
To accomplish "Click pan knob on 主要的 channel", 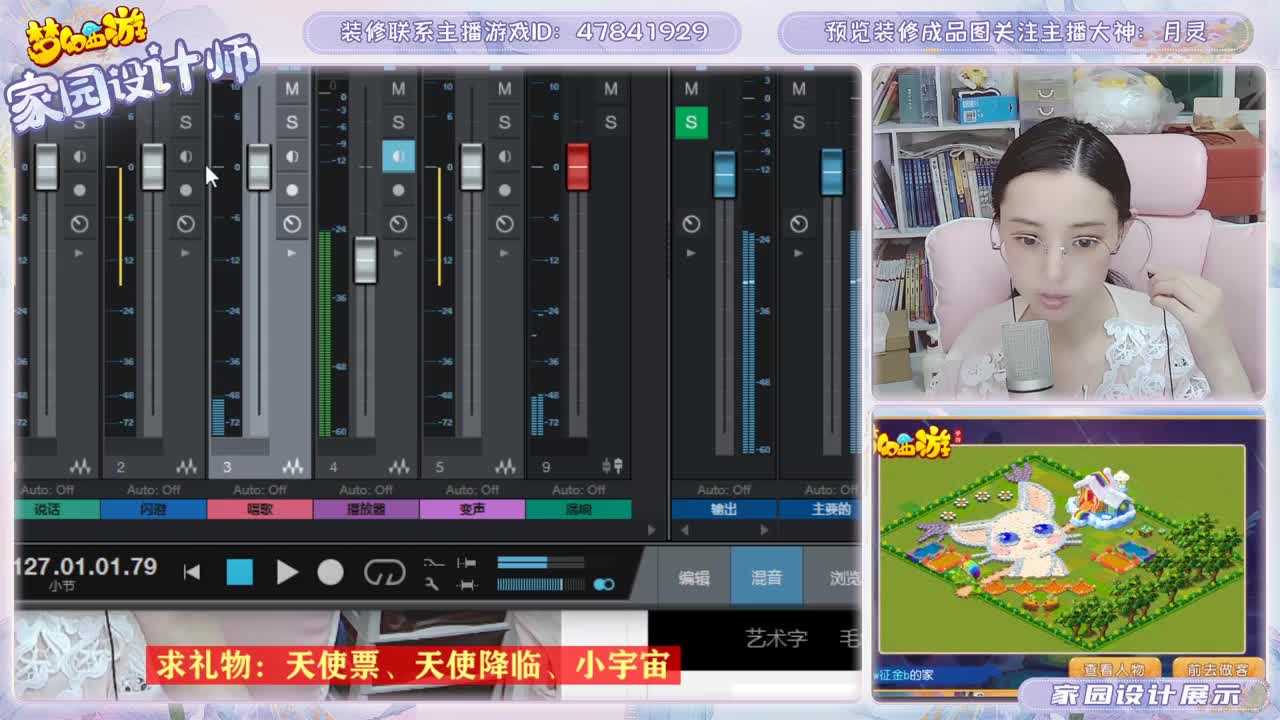I will (x=798, y=224).
